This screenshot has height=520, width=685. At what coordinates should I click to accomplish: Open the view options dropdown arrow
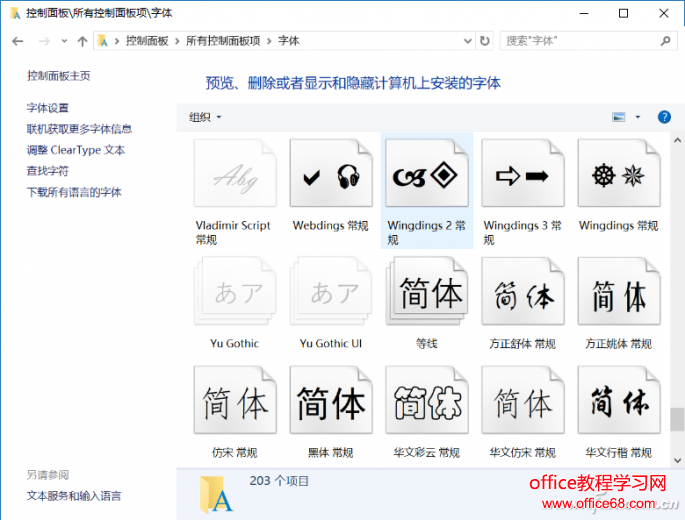pyautogui.click(x=638, y=117)
